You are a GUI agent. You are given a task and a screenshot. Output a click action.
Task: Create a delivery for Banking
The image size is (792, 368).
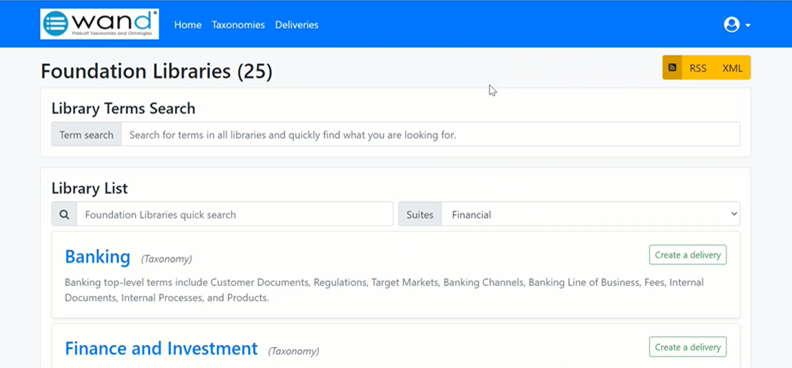(687, 255)
